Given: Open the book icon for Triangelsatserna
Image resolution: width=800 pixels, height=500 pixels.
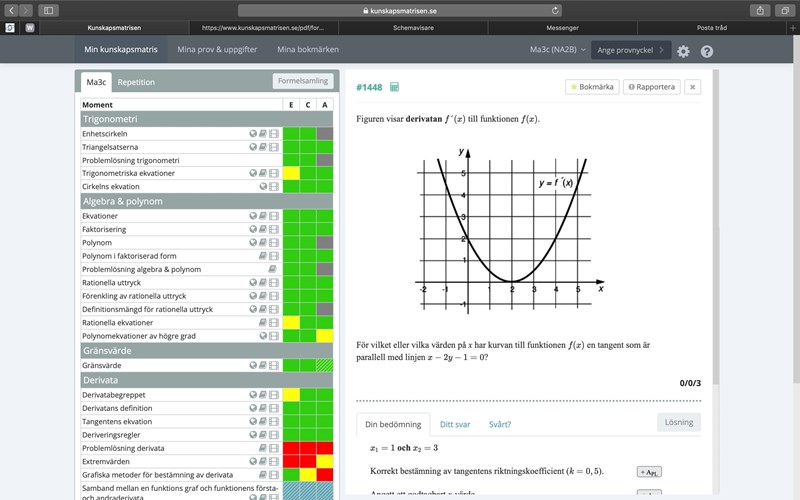Looking at the screenshot, I should 264,146.
